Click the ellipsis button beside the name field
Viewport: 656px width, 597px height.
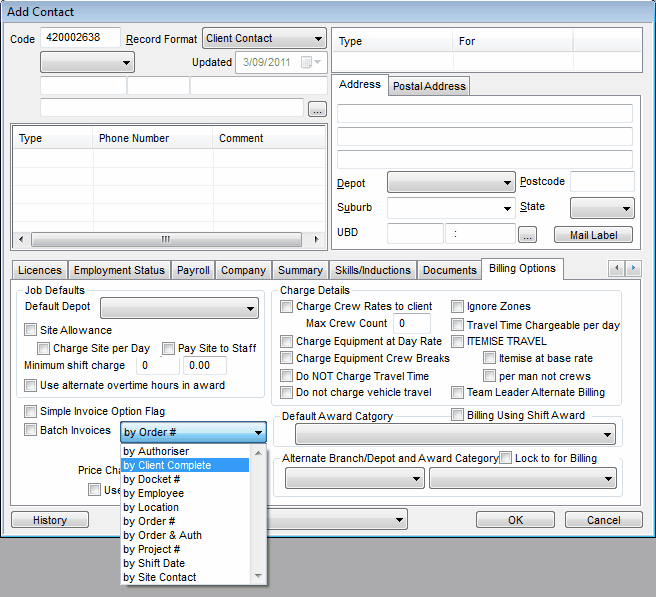tap(317, 109)
